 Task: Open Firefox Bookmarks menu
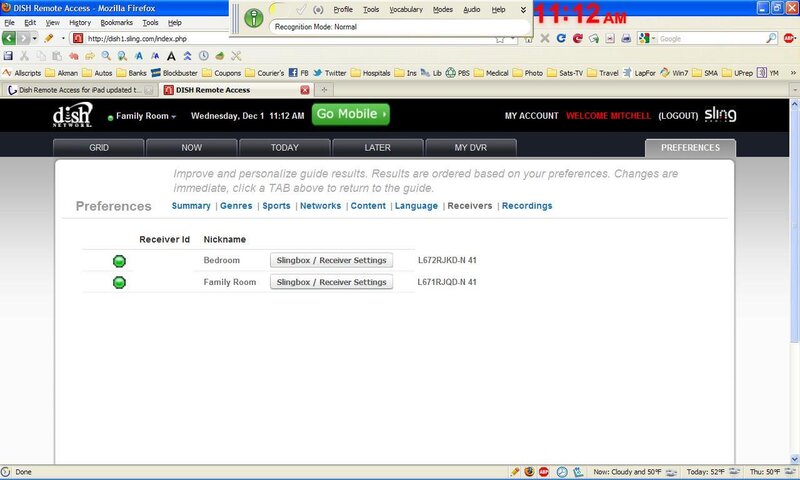(x=116, y=22)
